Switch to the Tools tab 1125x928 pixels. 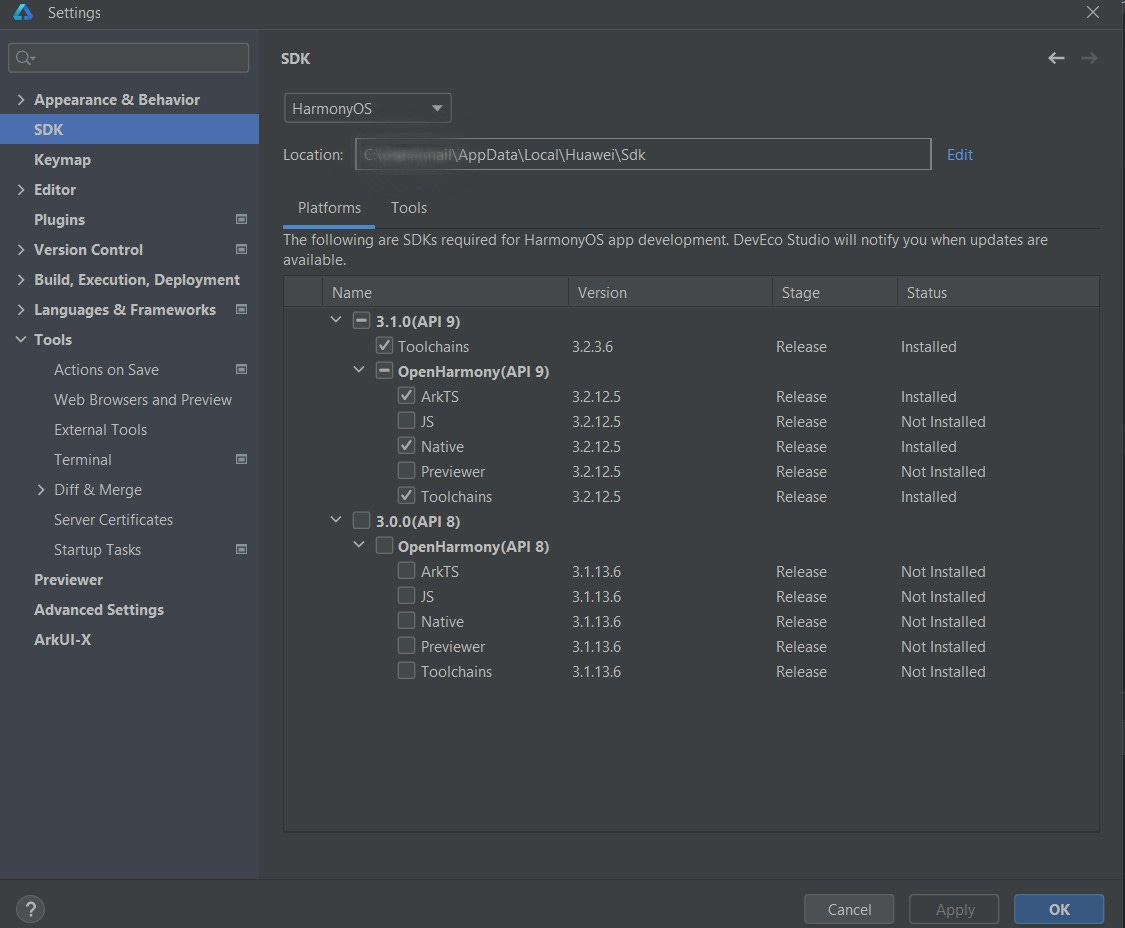[409, 208]
